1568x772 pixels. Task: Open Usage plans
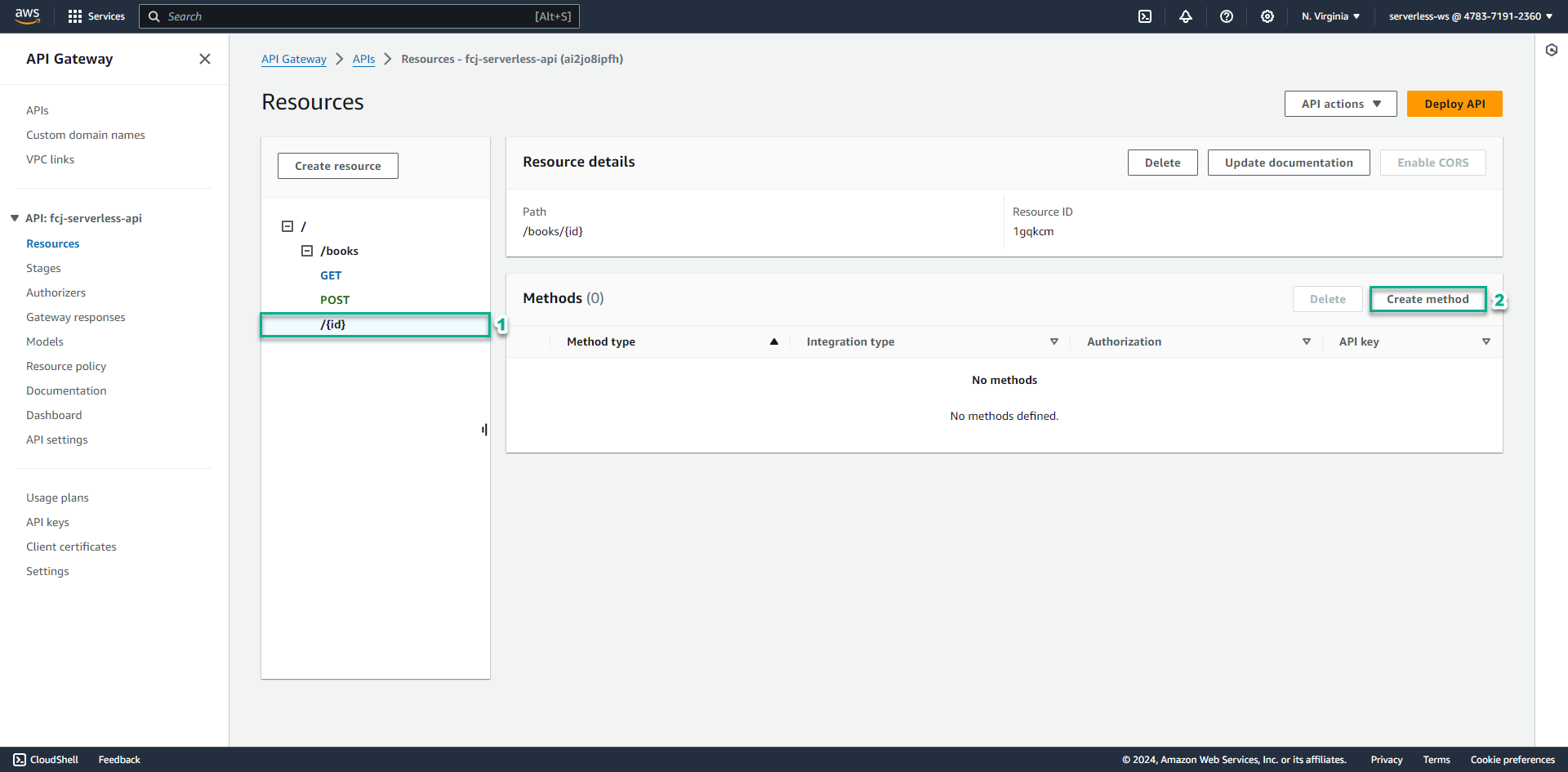tap(57, 498)
